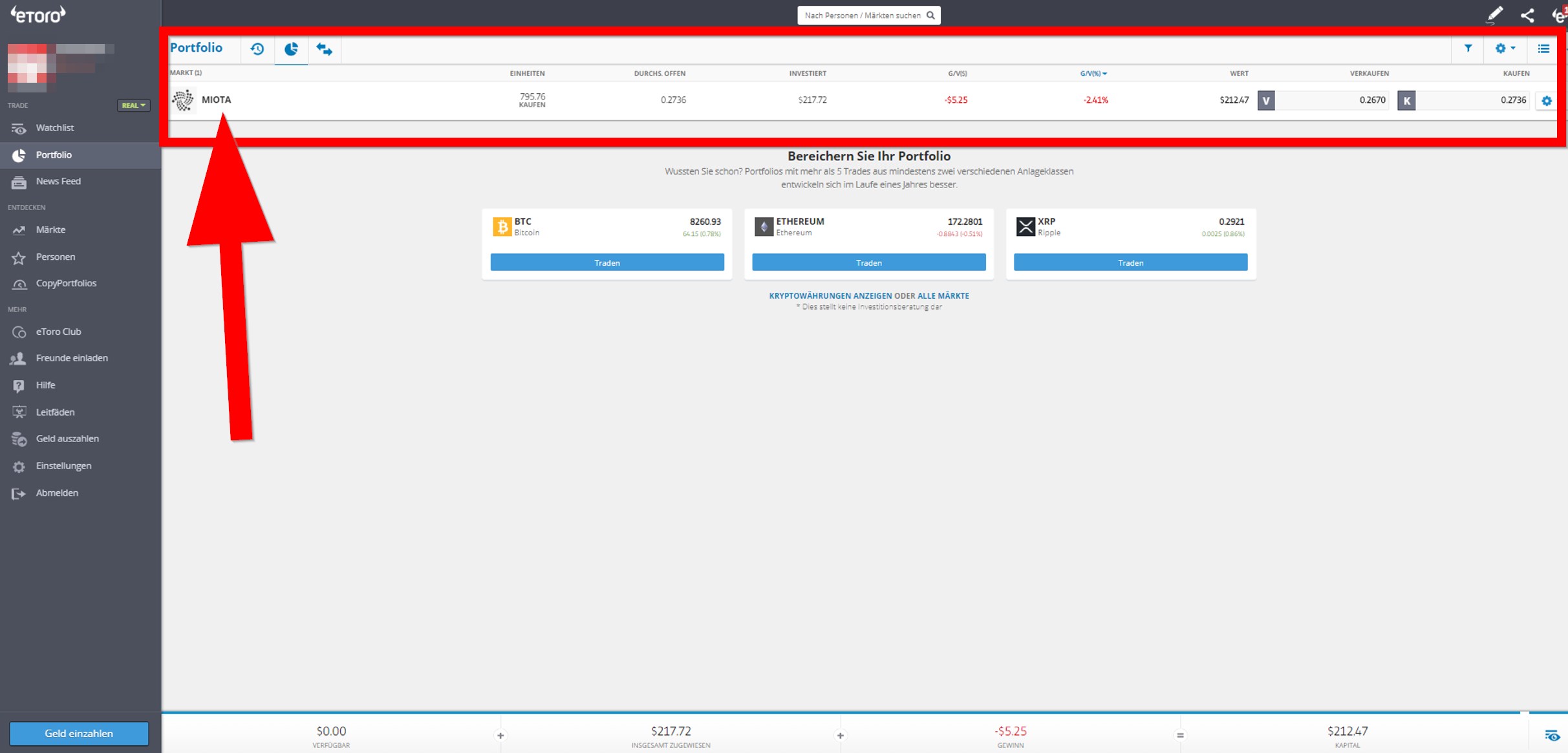Click the Leitfäden guide icon
This screenshot has width=1568, height=753.
tap(19, 412)
